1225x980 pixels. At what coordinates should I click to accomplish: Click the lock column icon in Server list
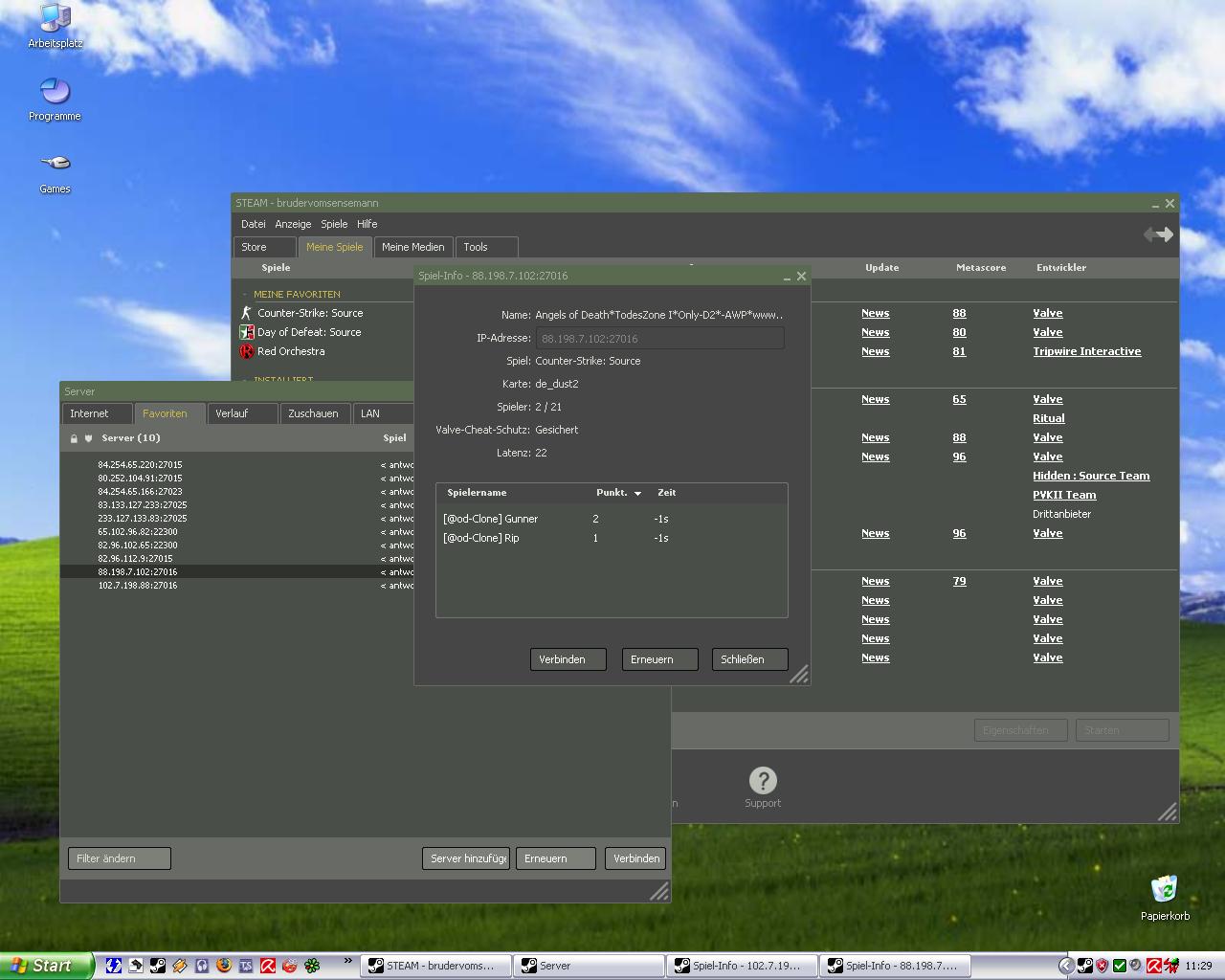(74, 438)
